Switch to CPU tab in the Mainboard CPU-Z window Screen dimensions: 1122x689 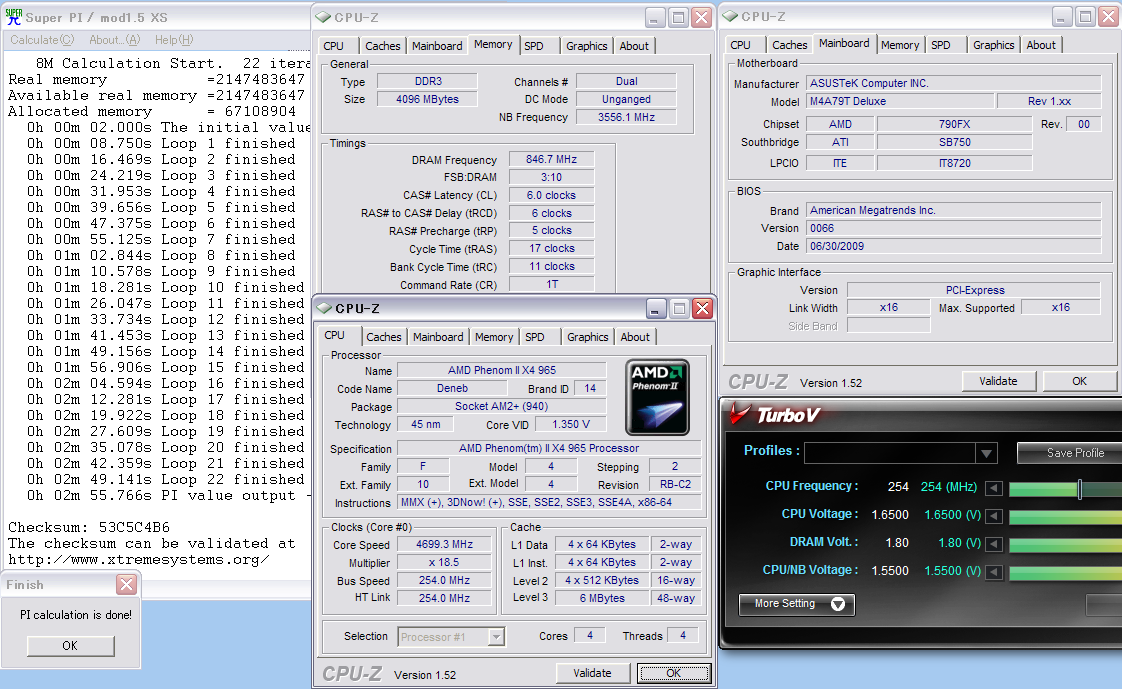741,45
